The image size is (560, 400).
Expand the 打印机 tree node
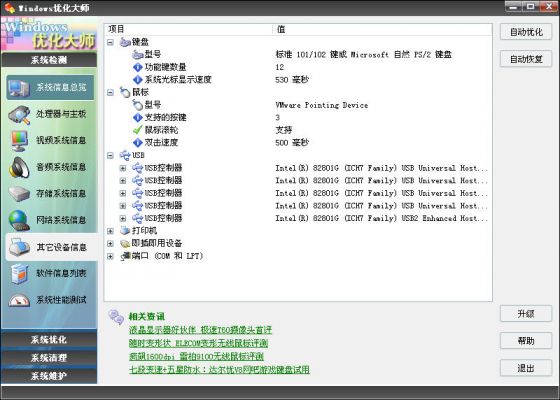(x=110, y=231)
